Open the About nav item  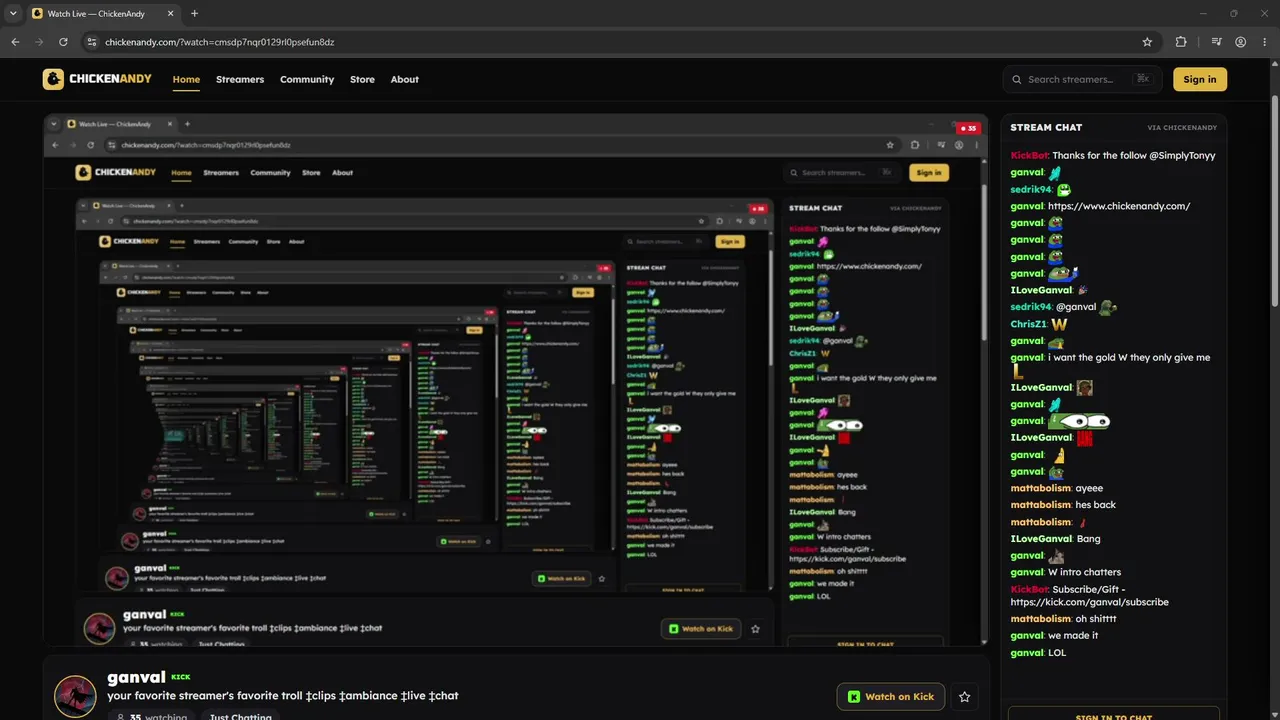(405, 79)
